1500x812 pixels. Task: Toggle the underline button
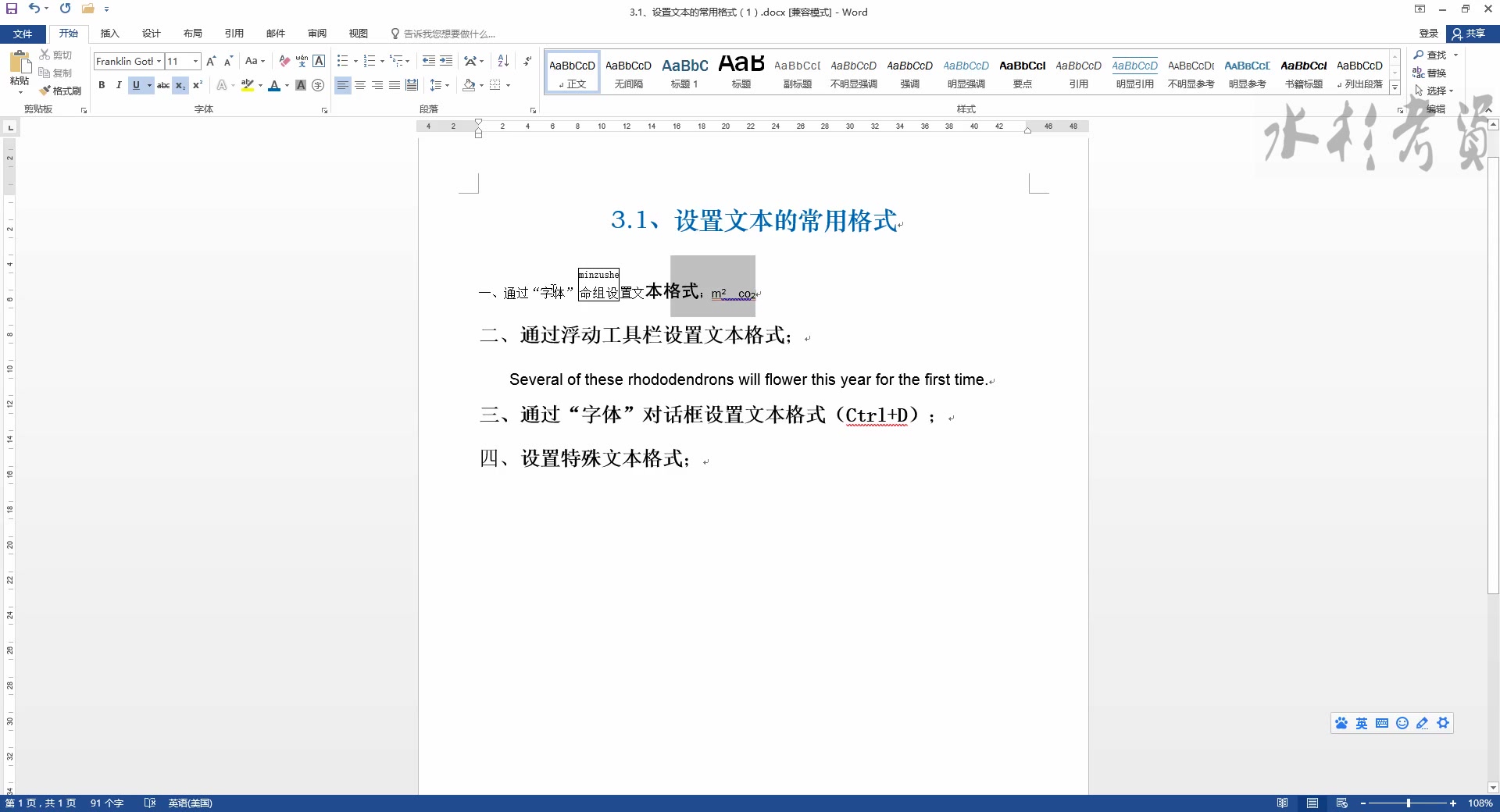(135, 85)
